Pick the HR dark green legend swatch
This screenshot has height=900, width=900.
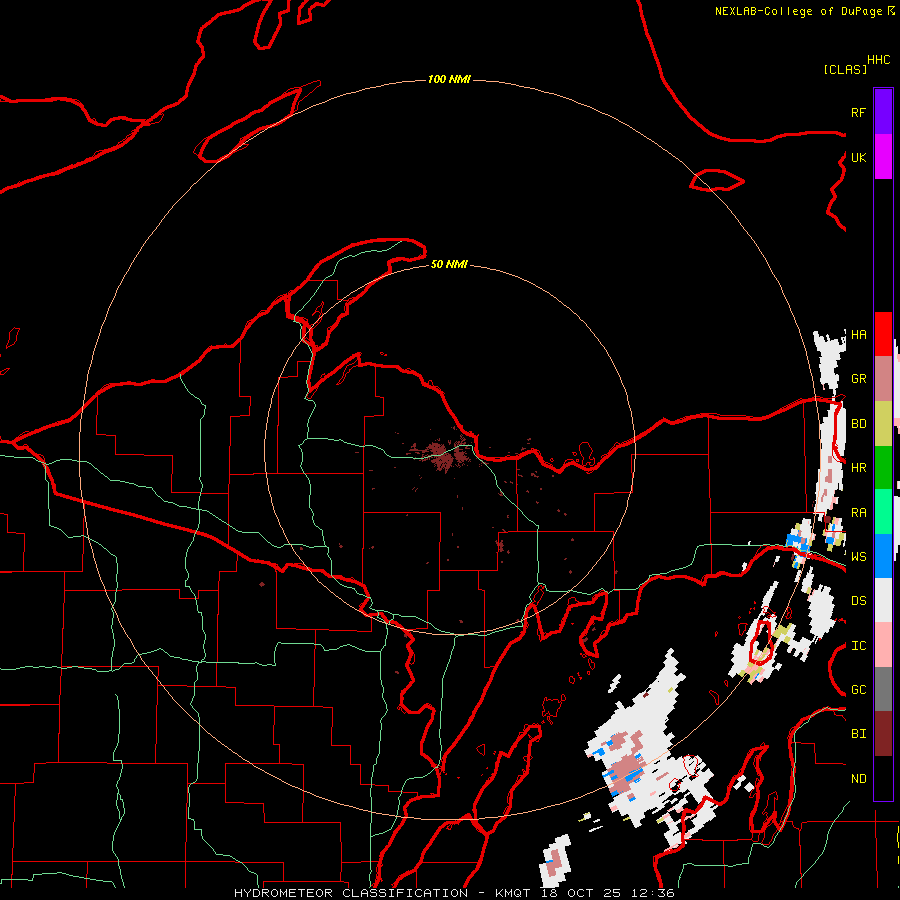[883, 468]
